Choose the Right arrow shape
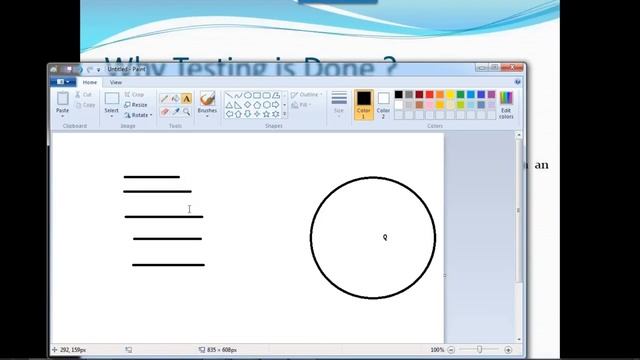 [276, 105]
